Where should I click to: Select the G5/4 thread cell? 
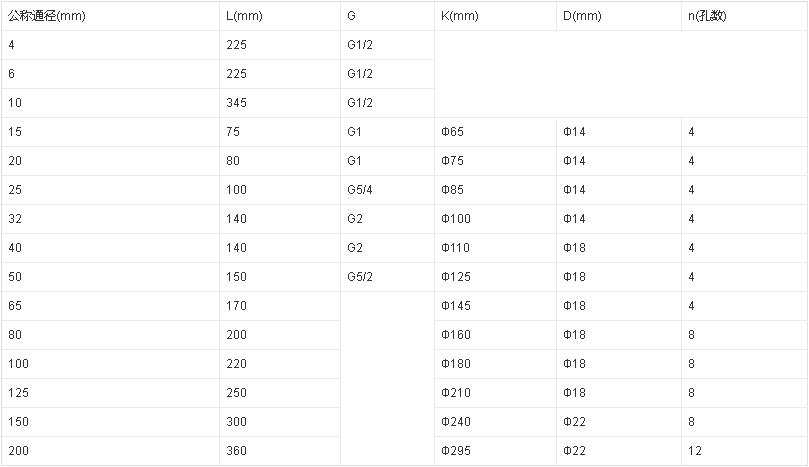pos(360,190)
